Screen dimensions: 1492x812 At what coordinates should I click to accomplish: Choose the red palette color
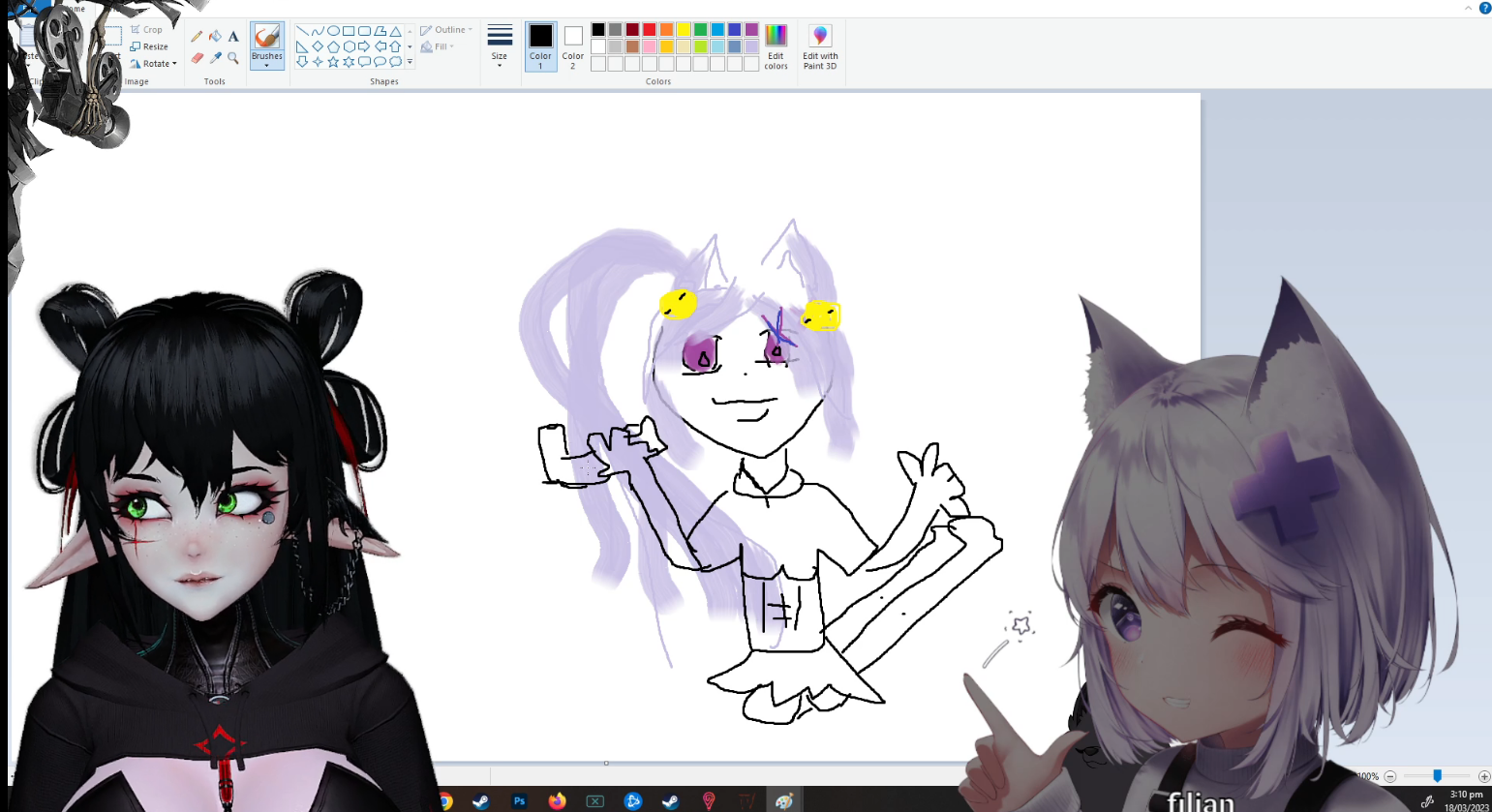pyautogui.click(x=650, y=30)
